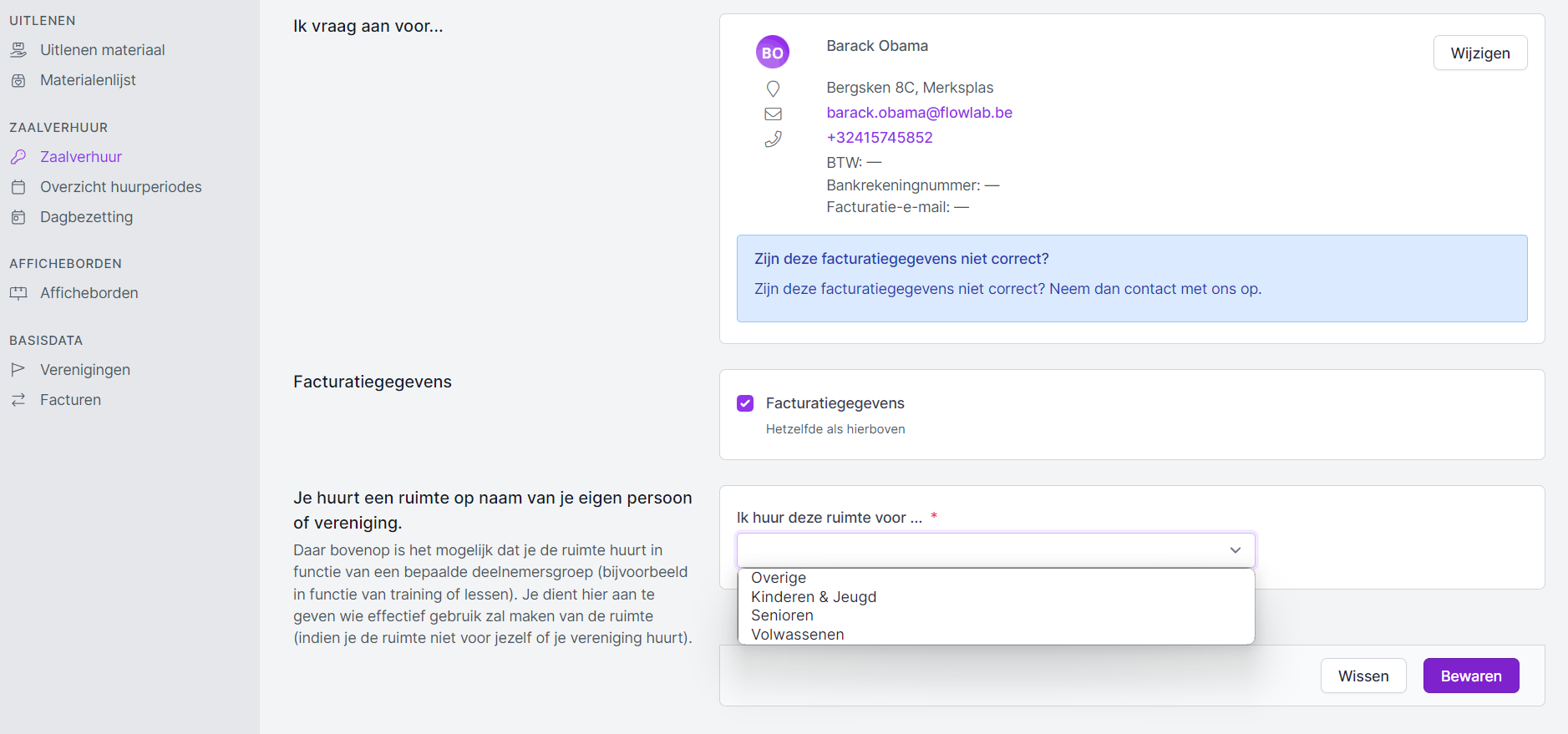Click the purple Bewaren button
Screen dimensions: 1568x734
[1470, 676]
